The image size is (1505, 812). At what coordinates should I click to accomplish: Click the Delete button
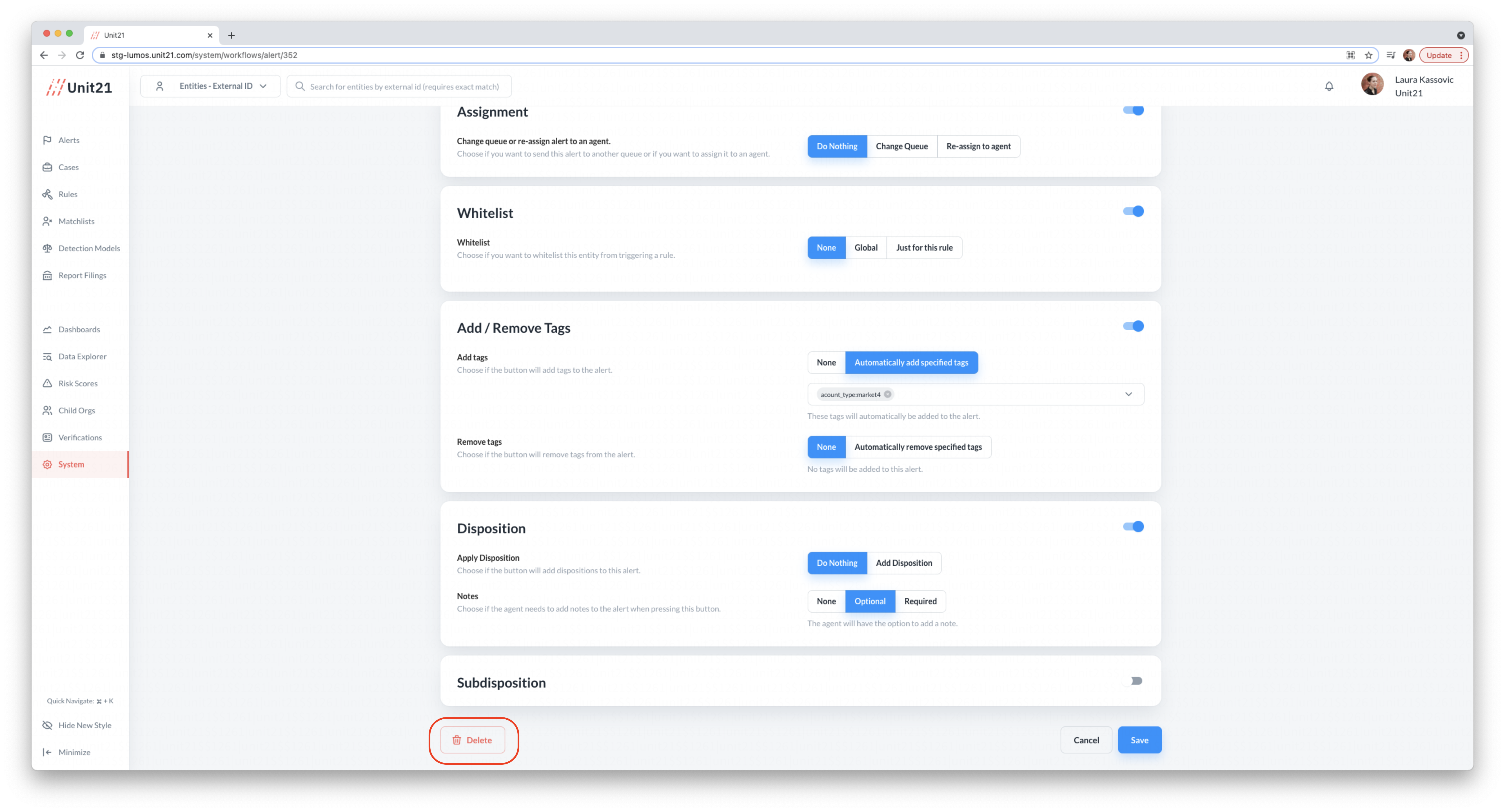[472, 740]
